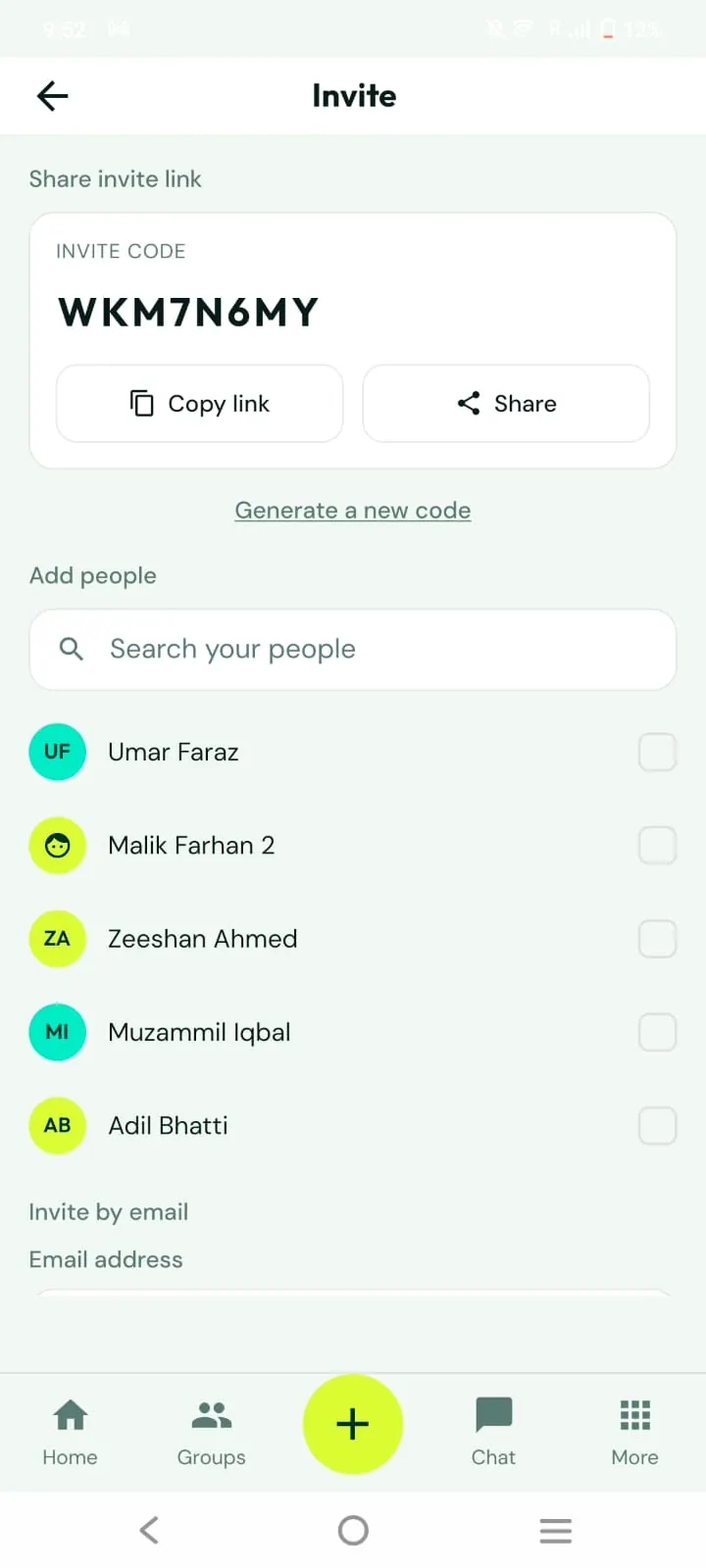Viewport: 706px width, 1568px height.
Task: Open the Home tab
Action: click(x=71, y=1432)
